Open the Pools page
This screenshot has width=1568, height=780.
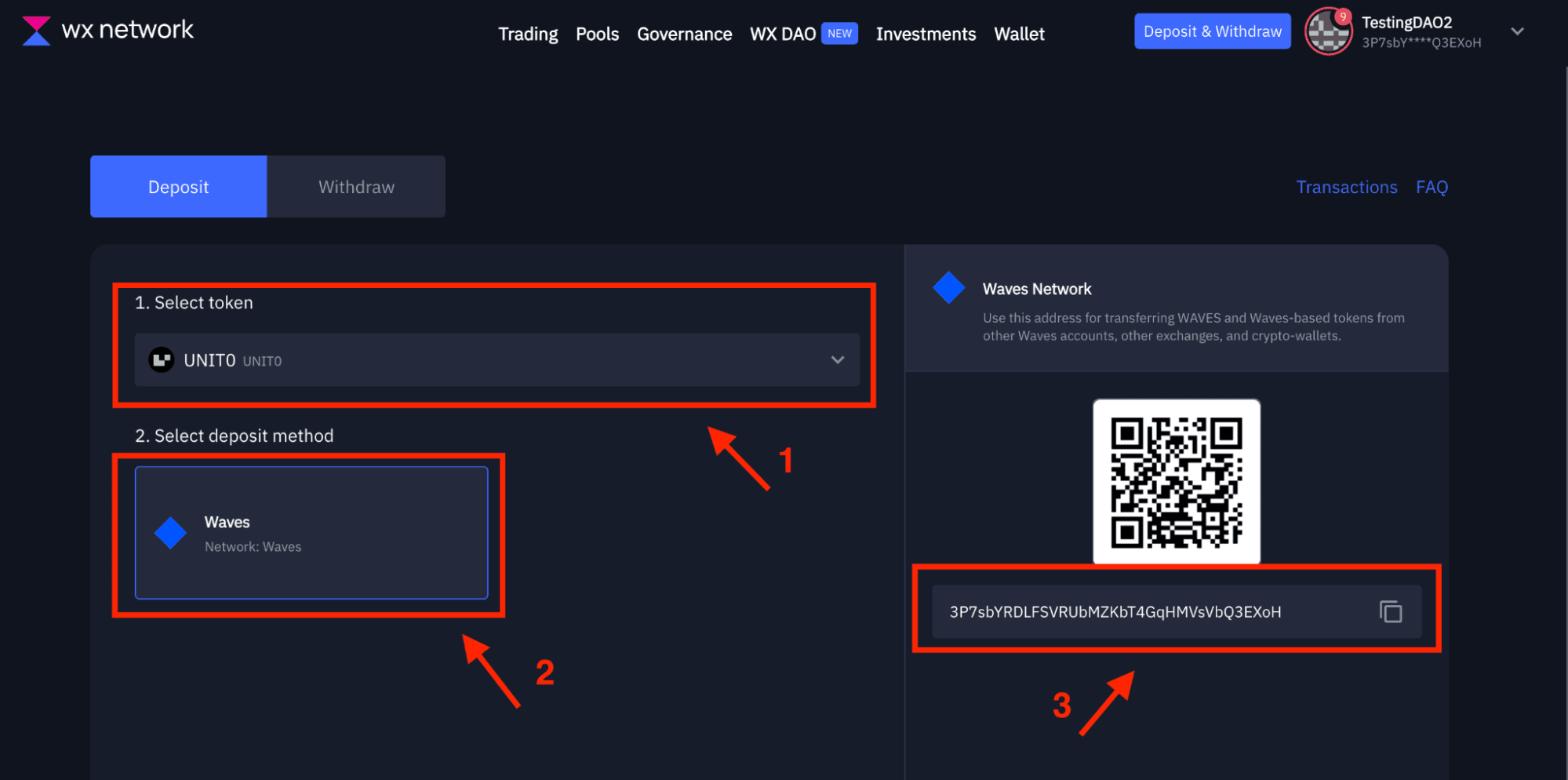coord(597,34)
